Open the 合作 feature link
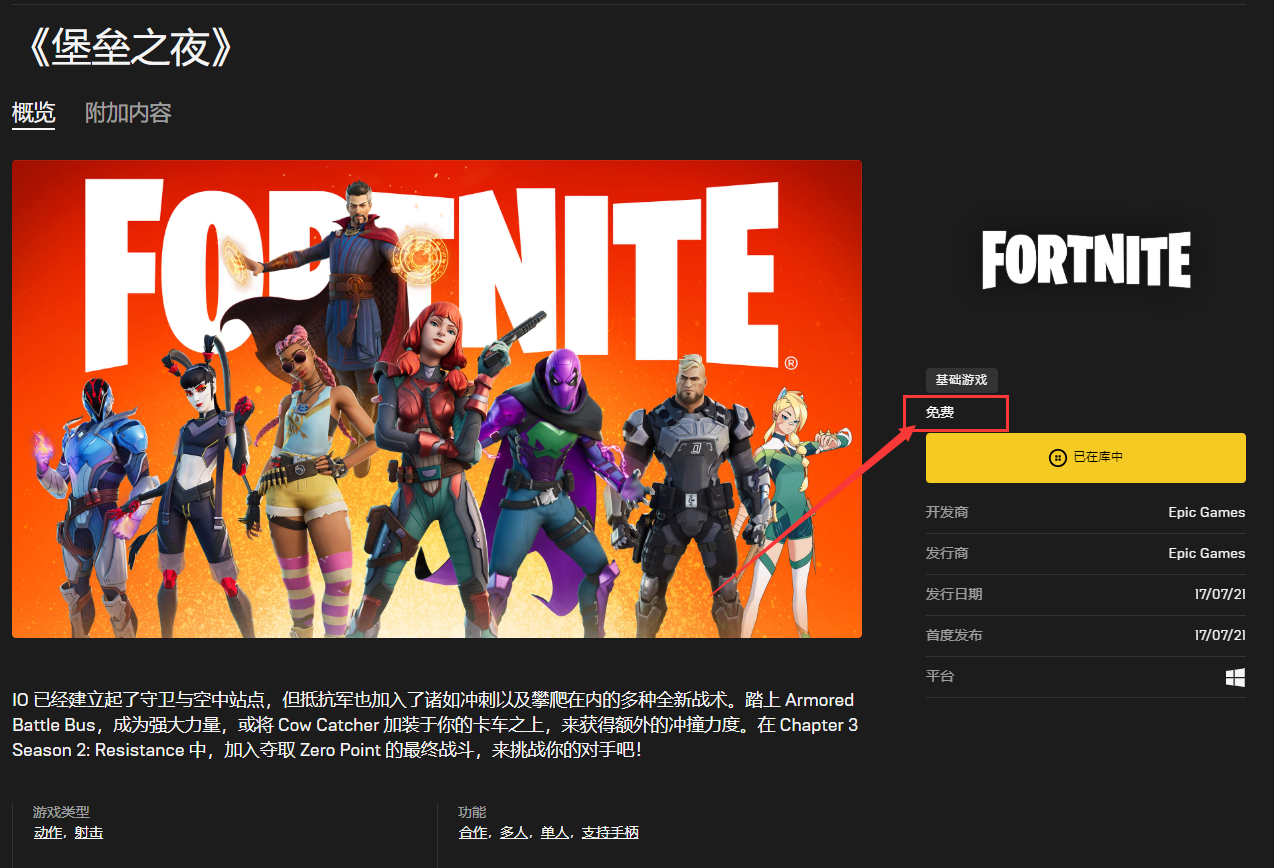This screenshot has width=1274, height=868. point(473,832)
